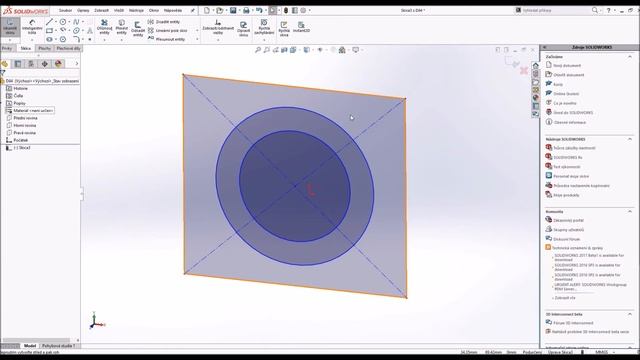The image size is (640, 360).
Task: Click the Rapid Sketch tool
Action: (284, 29)
